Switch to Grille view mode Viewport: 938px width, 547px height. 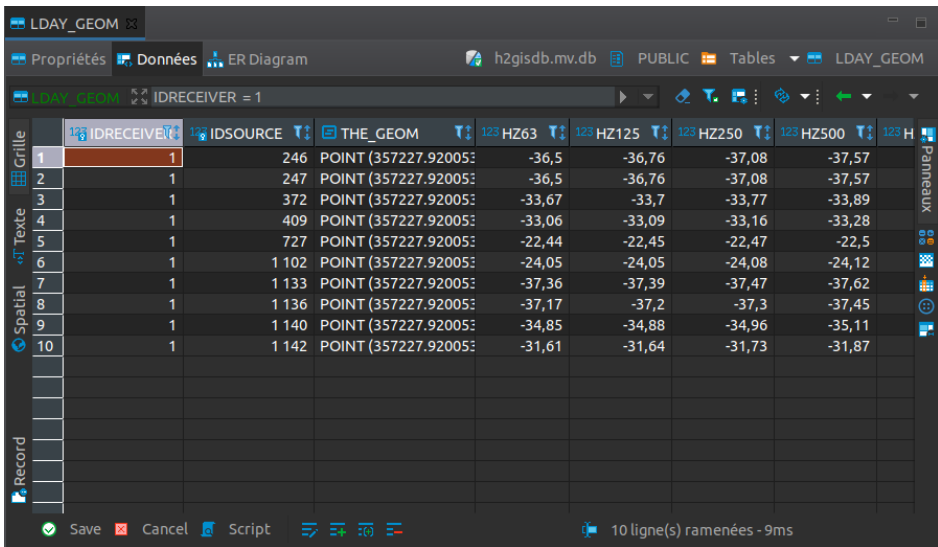point(19,158)
